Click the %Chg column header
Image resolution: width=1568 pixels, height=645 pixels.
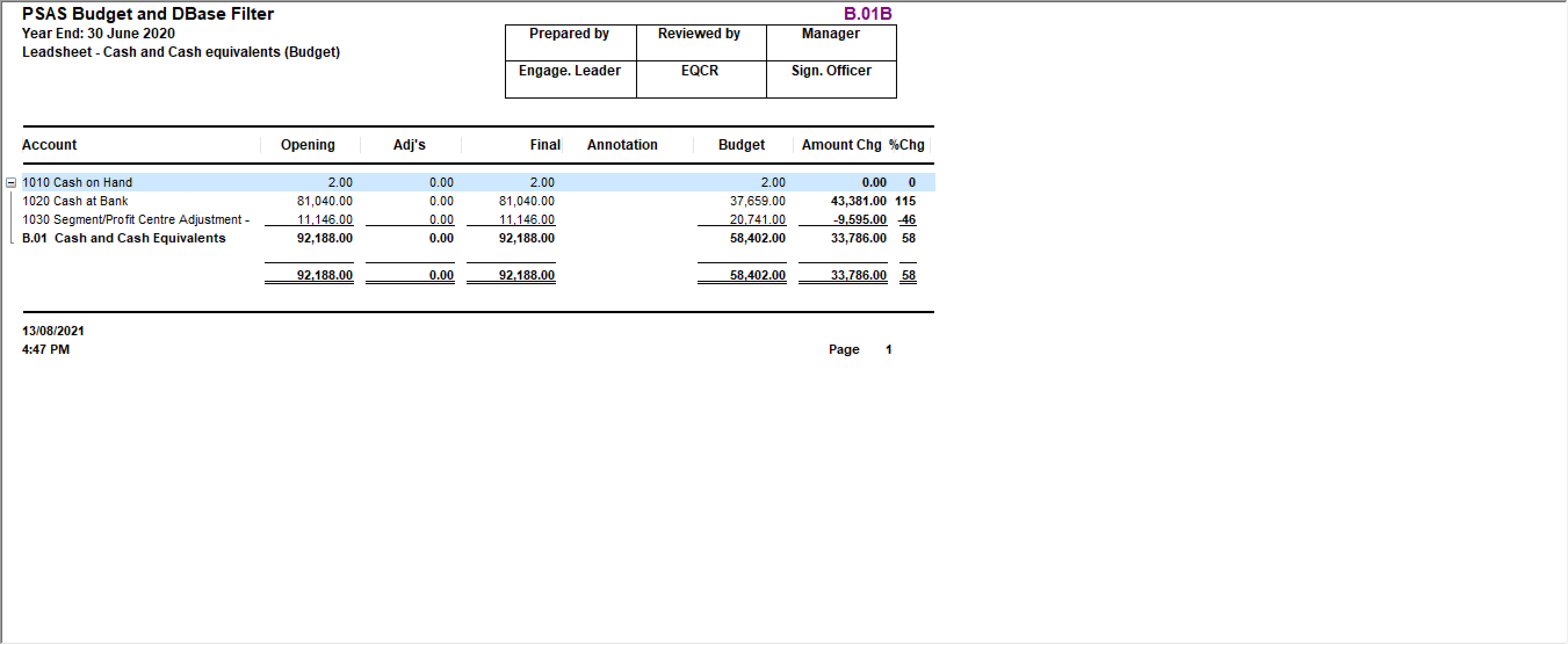tap(906, 145)
